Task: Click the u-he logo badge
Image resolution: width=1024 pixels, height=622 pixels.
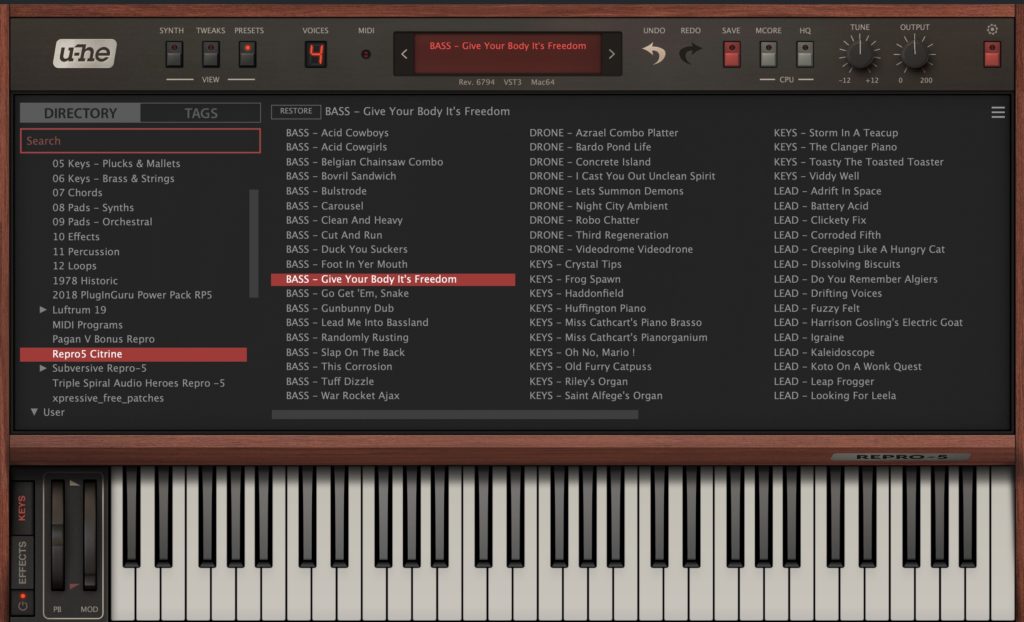Action: pyautogui.click(x=84, y=53)
